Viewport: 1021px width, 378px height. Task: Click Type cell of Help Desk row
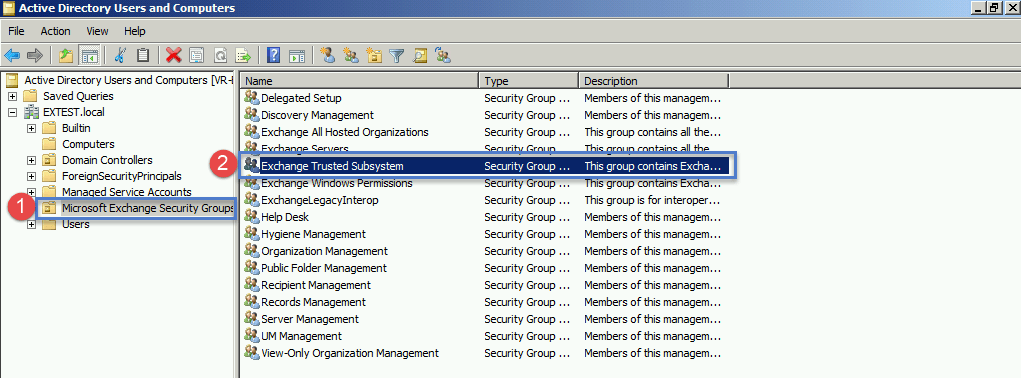[x=527, y=217]
